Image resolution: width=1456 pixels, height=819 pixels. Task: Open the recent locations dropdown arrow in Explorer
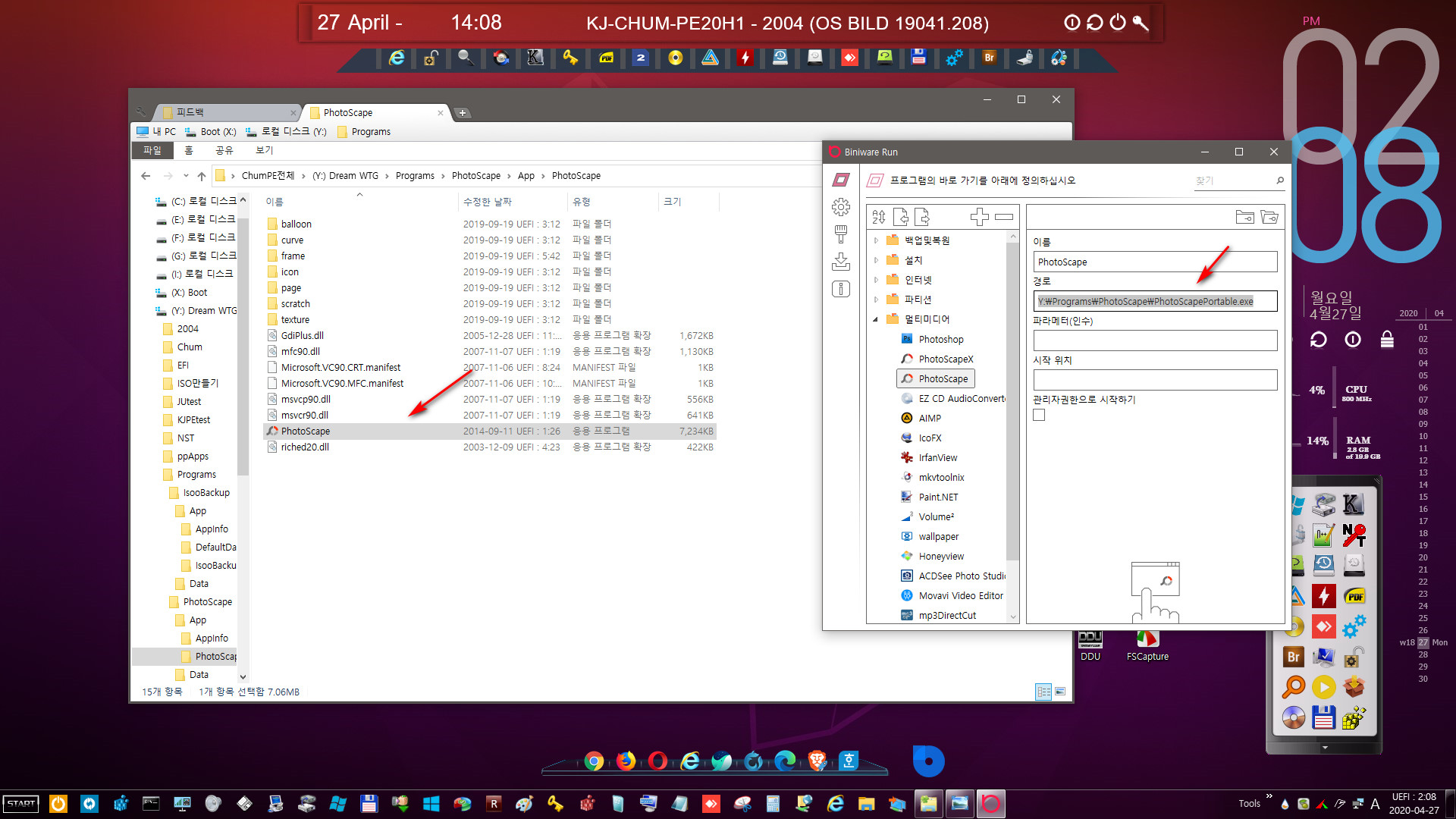click(x=186, y=176)
